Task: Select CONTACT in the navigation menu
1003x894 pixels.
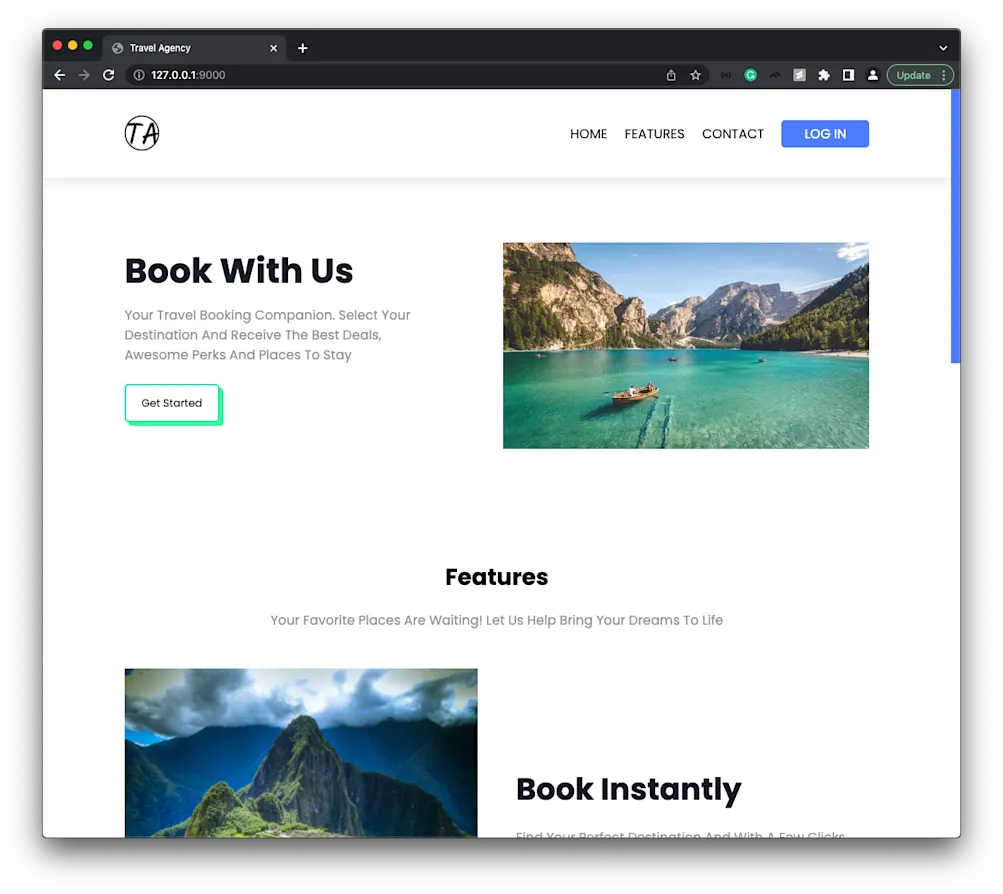Action: 733,133
